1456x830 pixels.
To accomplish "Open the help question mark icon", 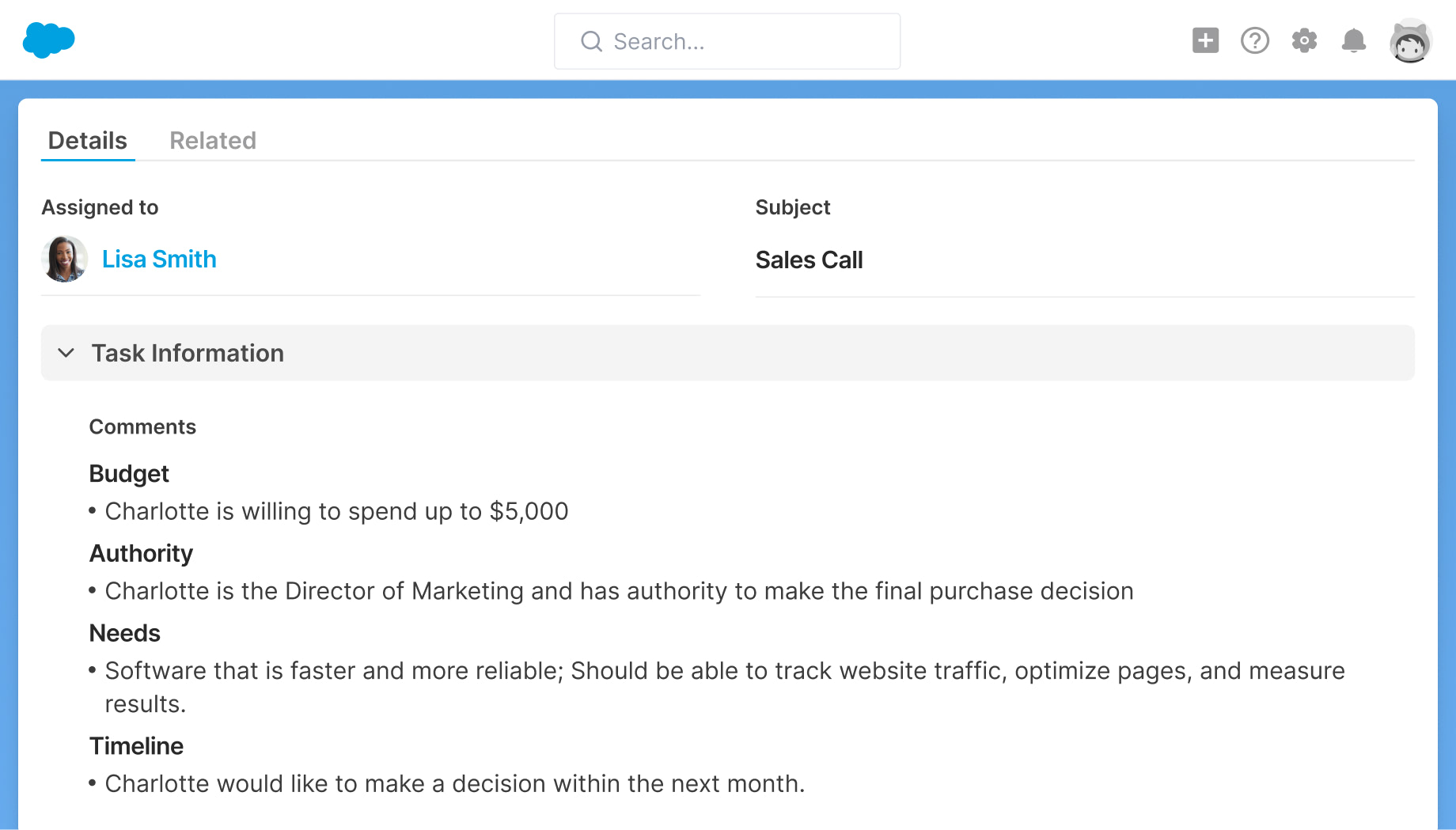I will pos(1254,40).
